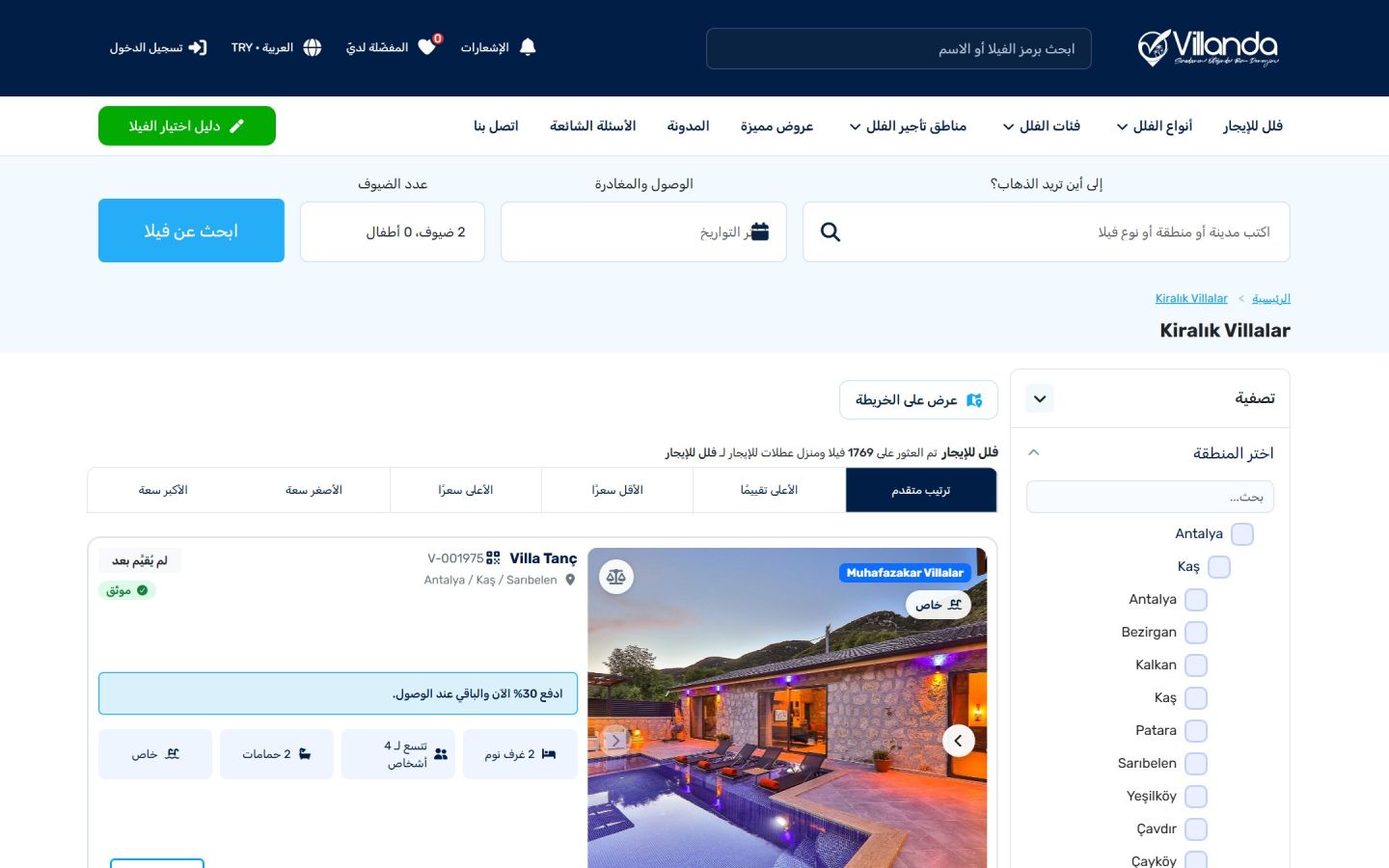This screenshot has height=868, width=1389.
Task: Show next photo of Villa Tanç
Action: (958, 741)
